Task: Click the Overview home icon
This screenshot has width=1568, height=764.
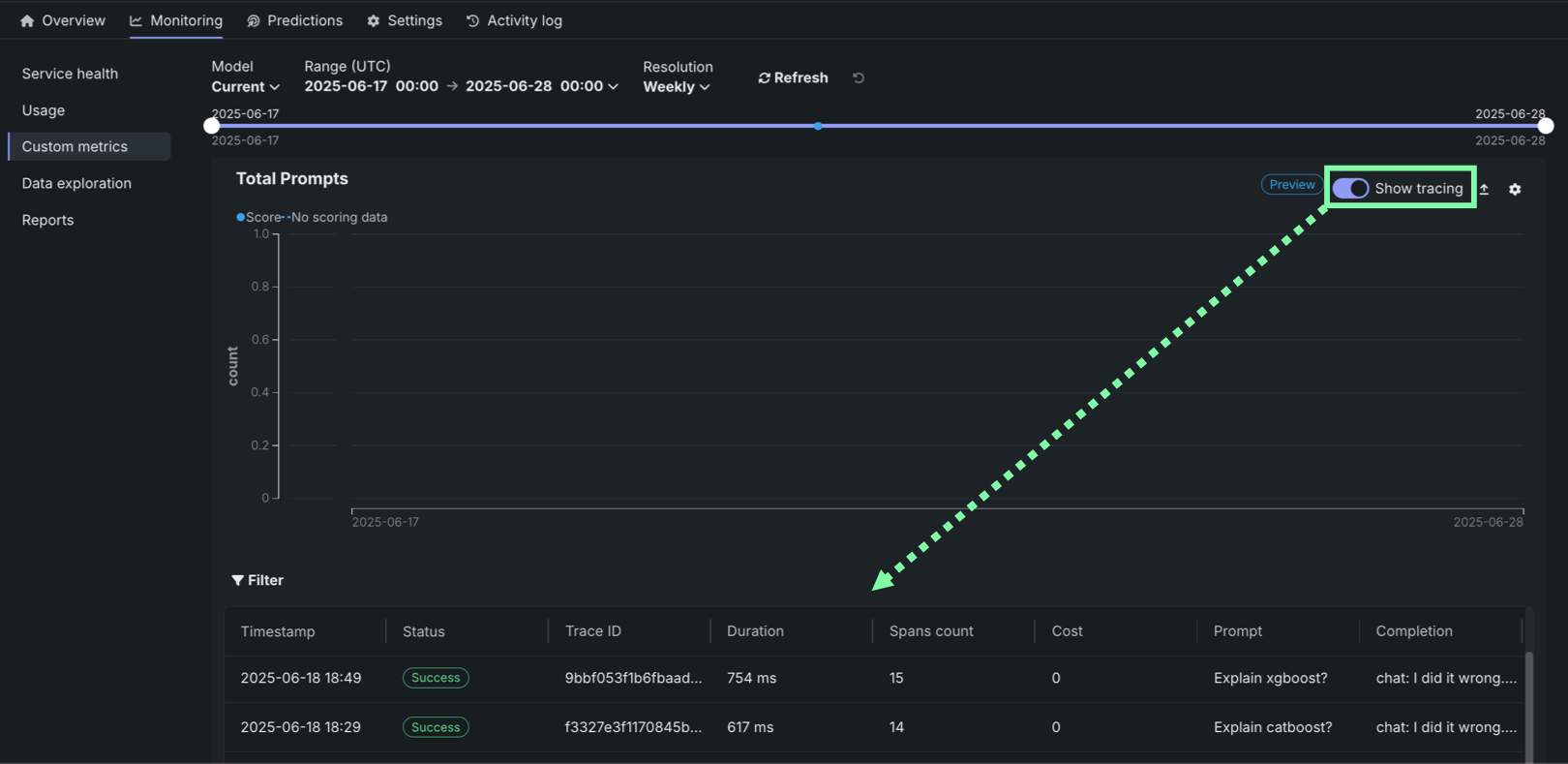Action: 27,20
